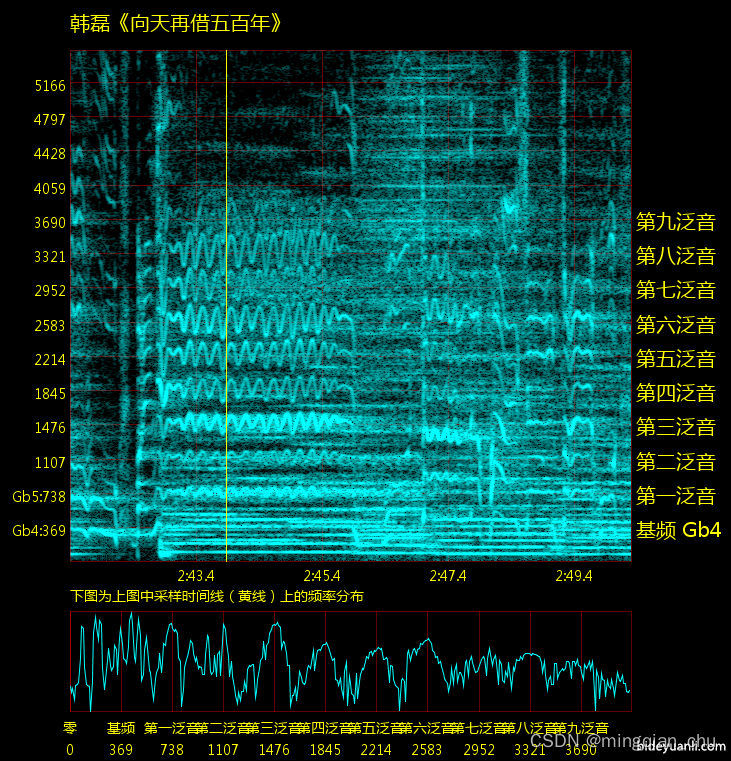Select the 5166 frequency label on the spectrogram axis

click(x=50, y=86)
